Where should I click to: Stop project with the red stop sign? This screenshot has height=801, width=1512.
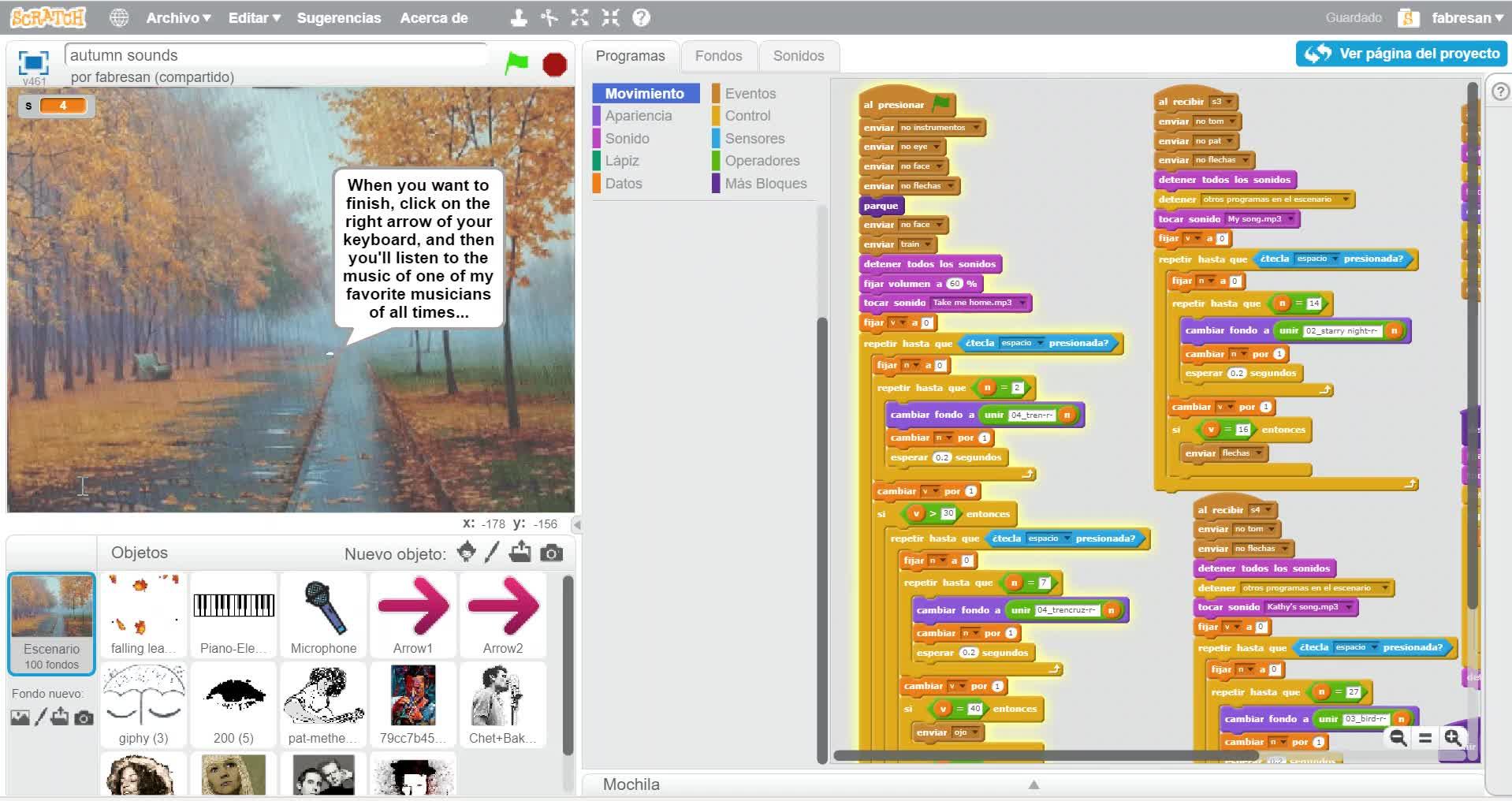coord(555,64)
